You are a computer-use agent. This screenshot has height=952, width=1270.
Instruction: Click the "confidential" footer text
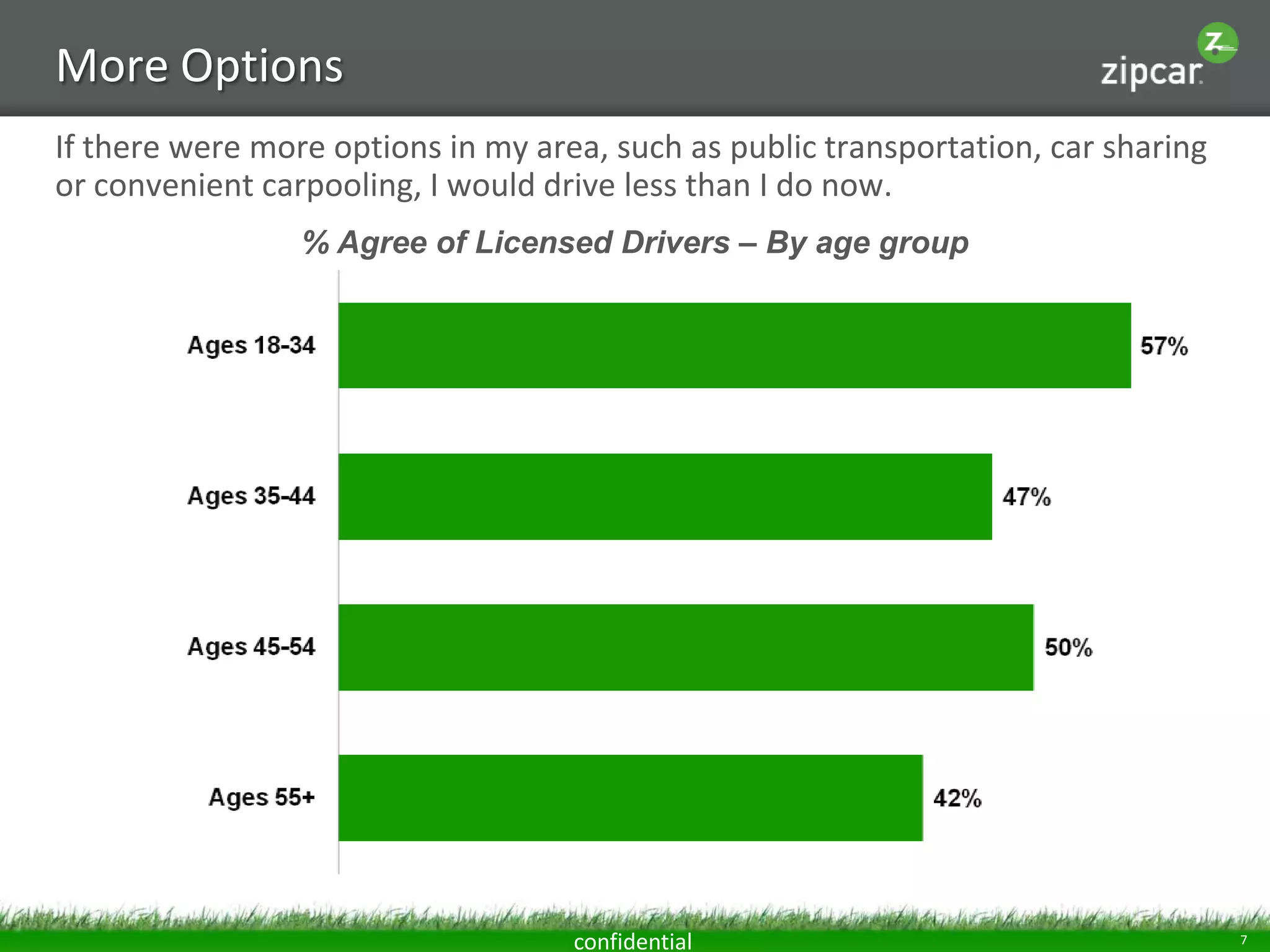pos(633,941)
